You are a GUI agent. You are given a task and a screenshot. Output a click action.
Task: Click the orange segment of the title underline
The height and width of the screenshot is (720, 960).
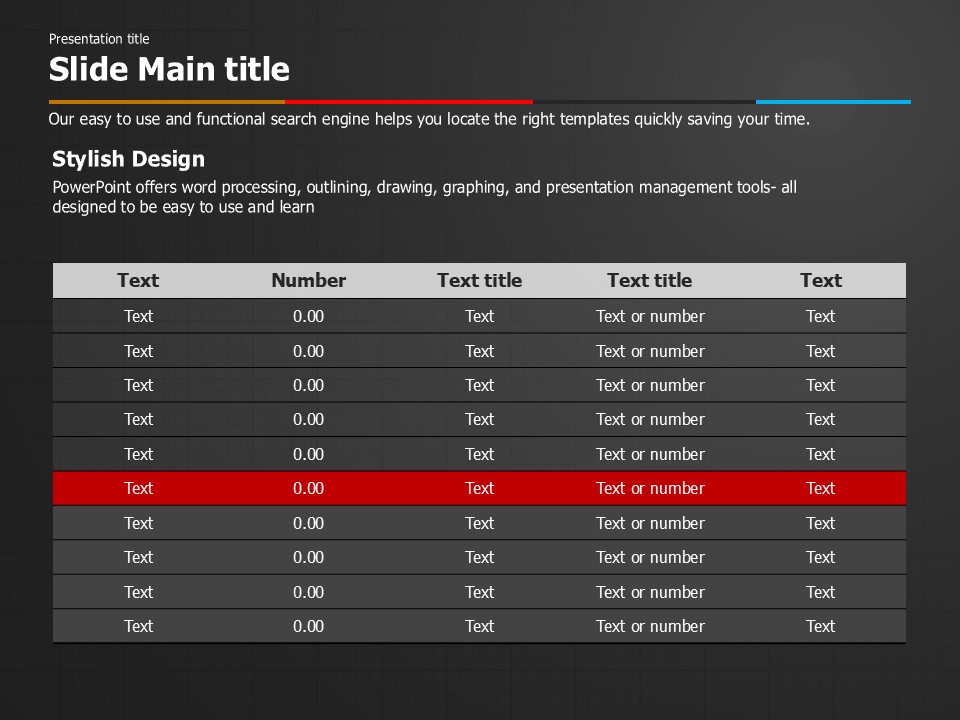(166, 102)
